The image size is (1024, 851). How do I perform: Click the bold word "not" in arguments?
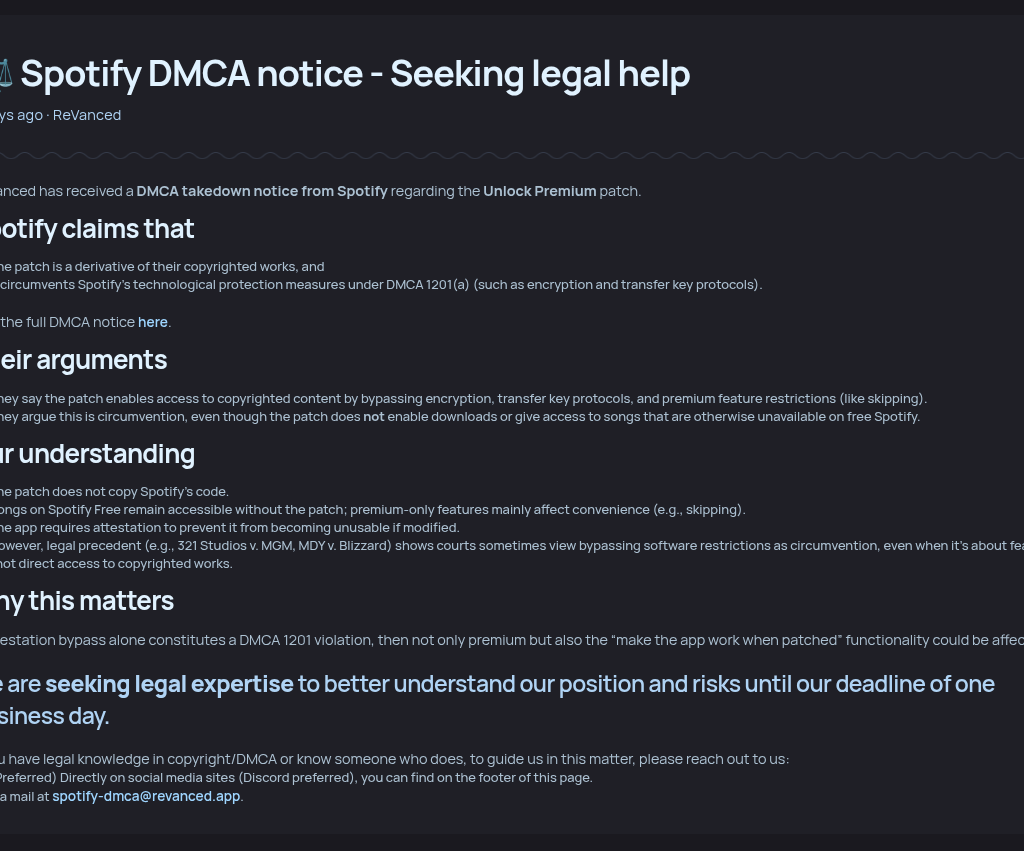click(x=373, y=417)
